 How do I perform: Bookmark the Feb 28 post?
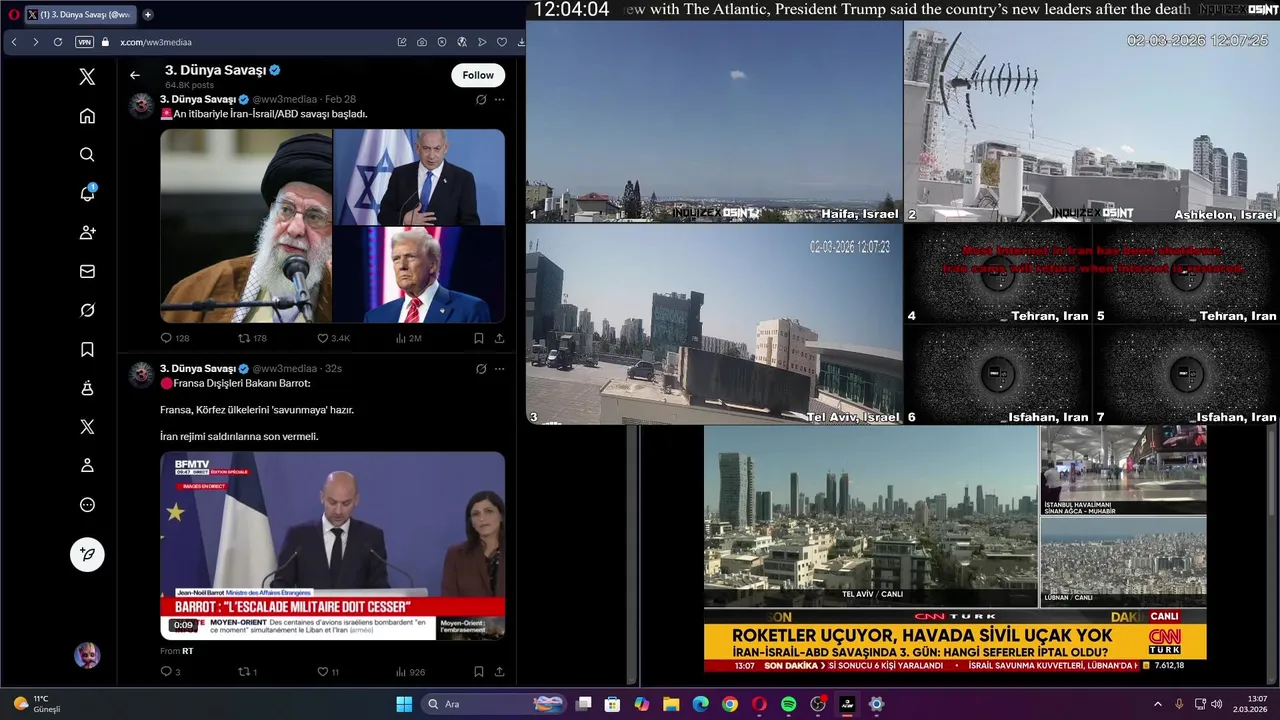click(479, 338)
